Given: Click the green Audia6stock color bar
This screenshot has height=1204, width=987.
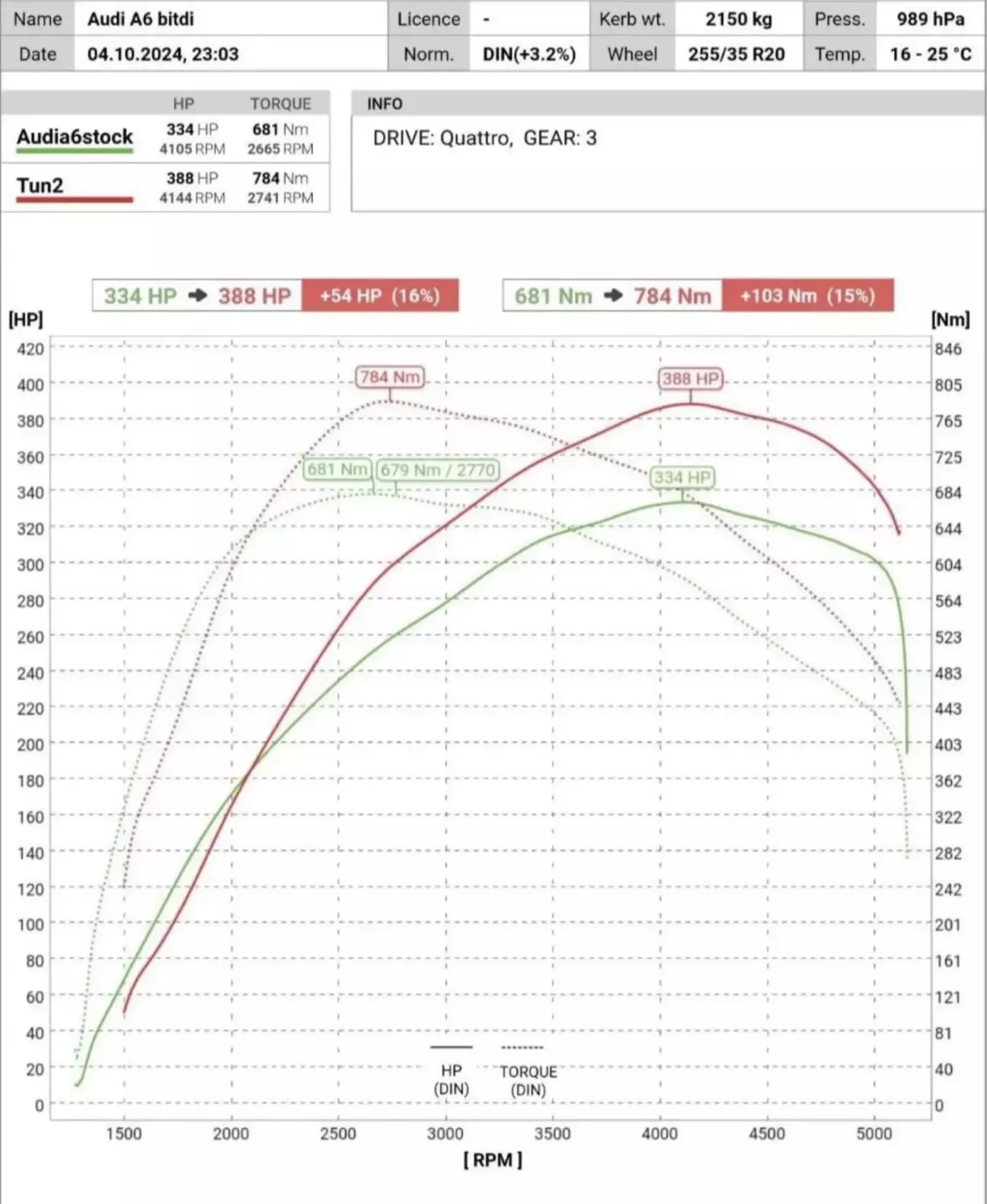Looking at the screenshot, I should click(75, 152).
